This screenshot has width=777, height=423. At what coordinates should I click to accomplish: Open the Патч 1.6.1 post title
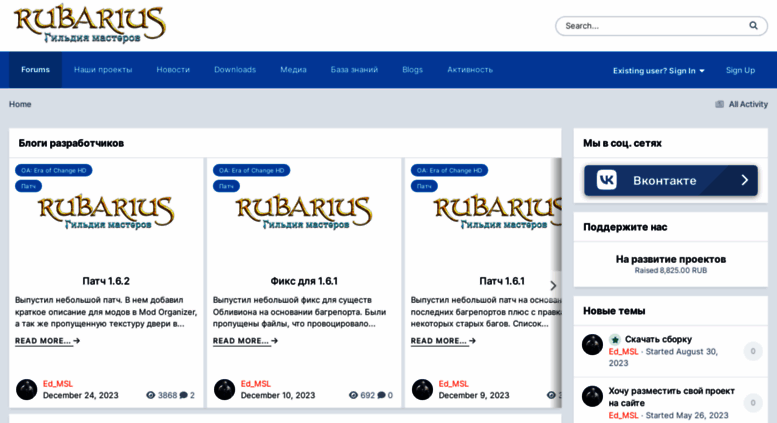501,281
